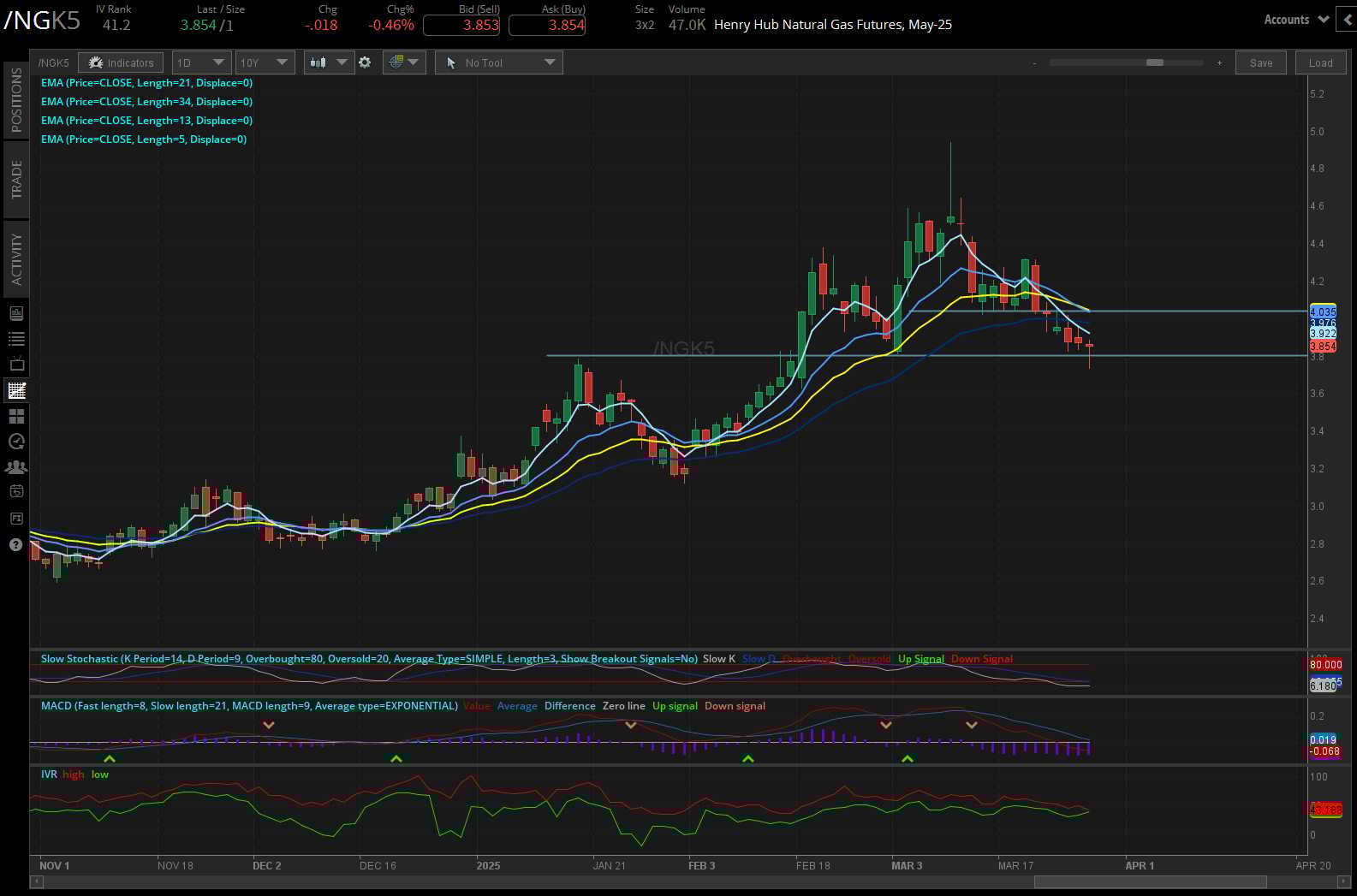Open the watchlist lines sidebar icon
The height and width of the screenshot is (896, 1357).
(x=16, y=339)
